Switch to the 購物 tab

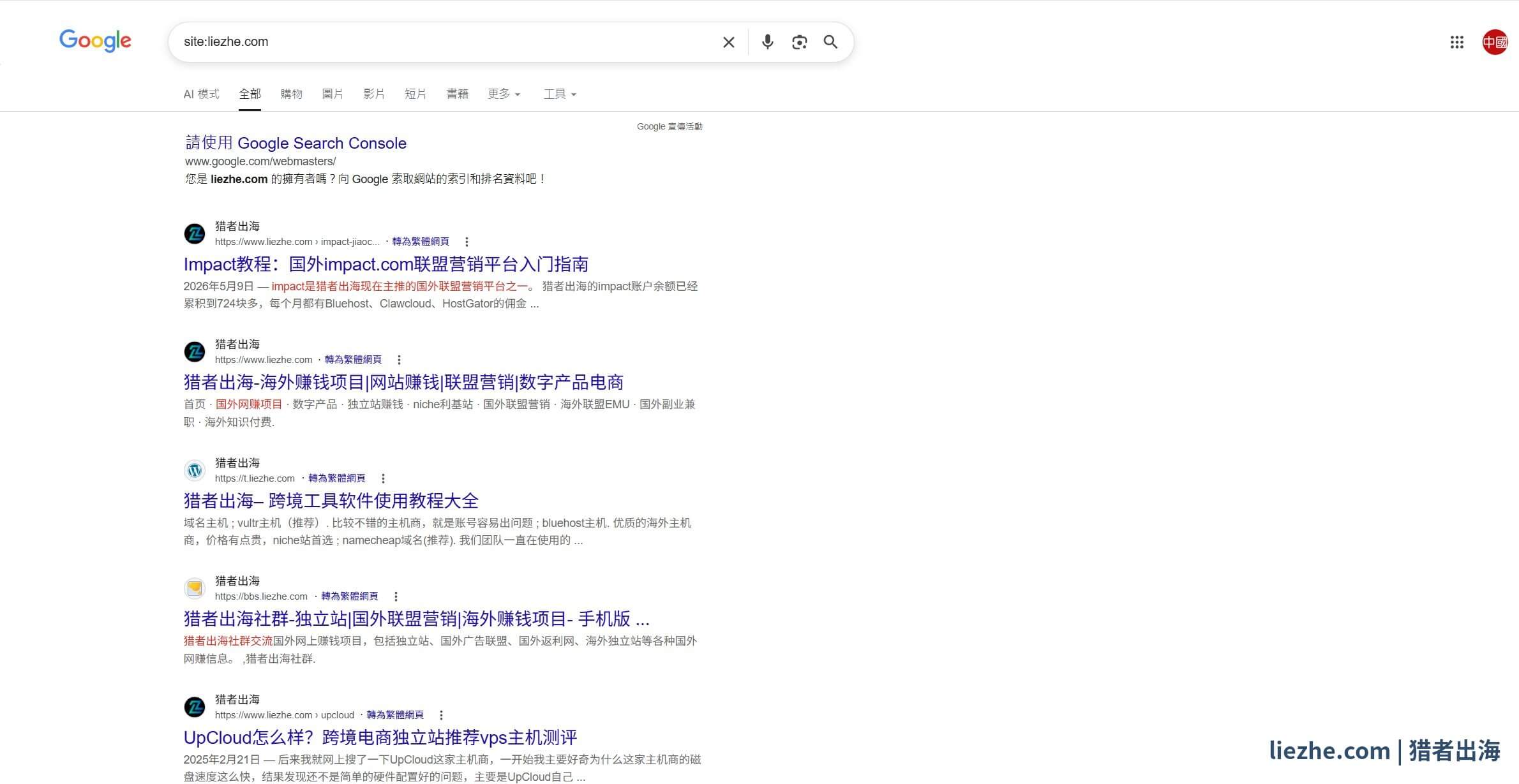click(x=291, y=94)
